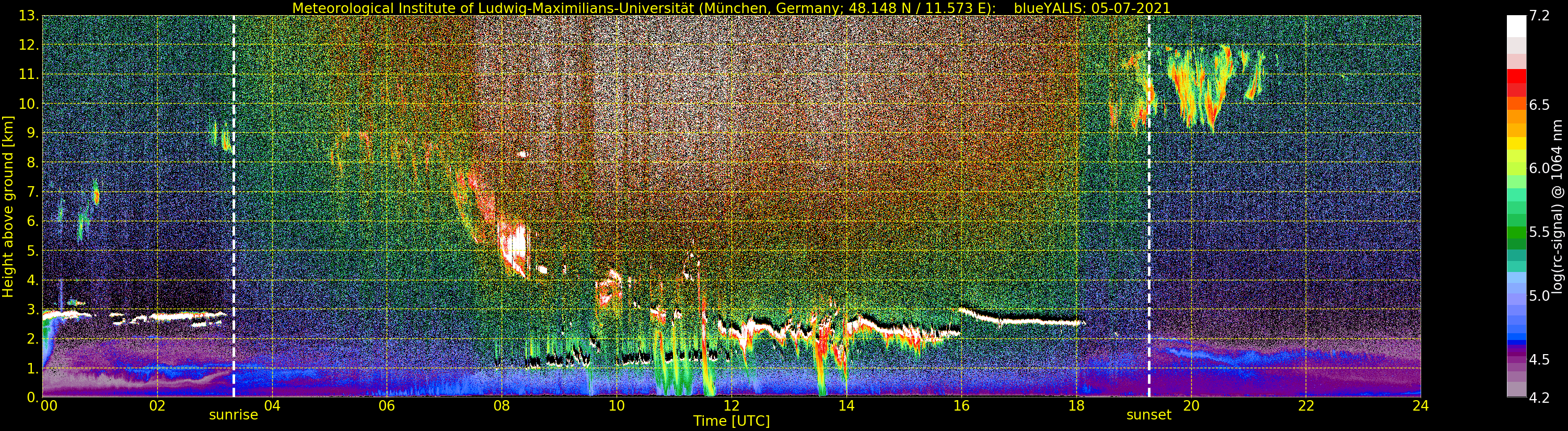Click the 5.0 value on the colorbar
Viewport: 1568px width, 431px height.
click(1539, 296)
